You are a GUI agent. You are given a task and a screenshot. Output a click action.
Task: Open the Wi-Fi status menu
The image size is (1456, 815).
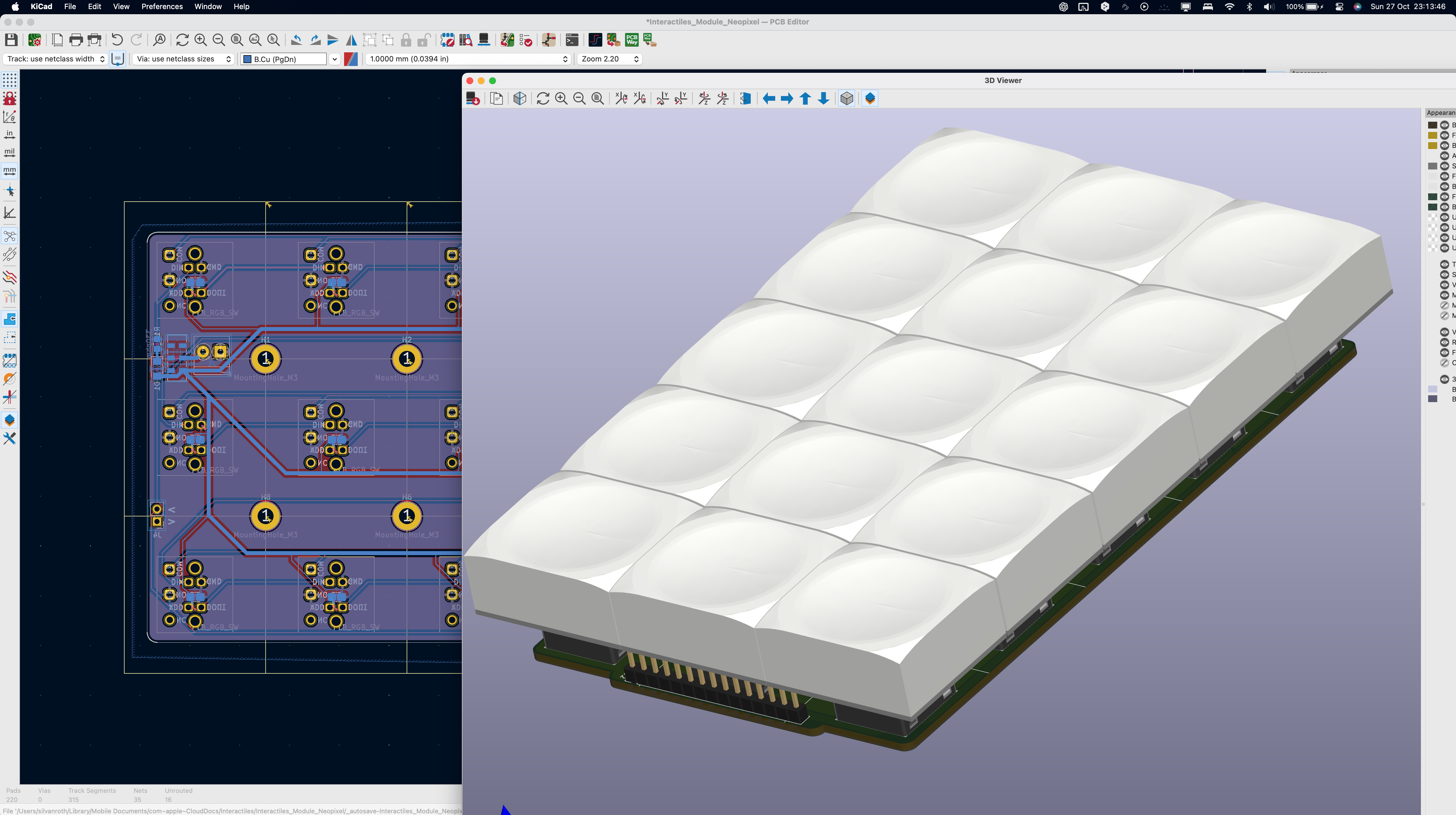(1229, 6)
